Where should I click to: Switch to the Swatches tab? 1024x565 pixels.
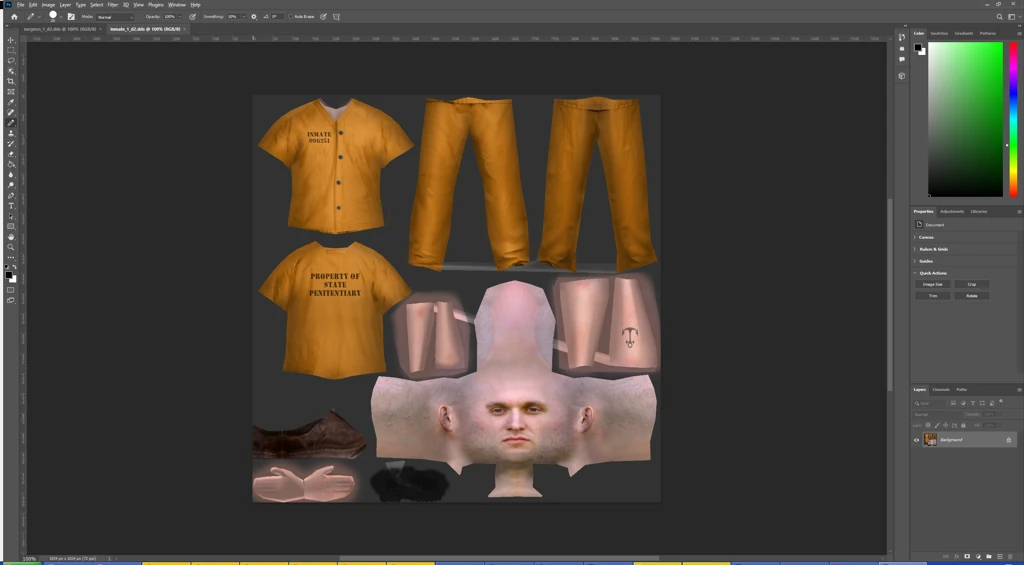pyautogui.click(x=939, y=33)
